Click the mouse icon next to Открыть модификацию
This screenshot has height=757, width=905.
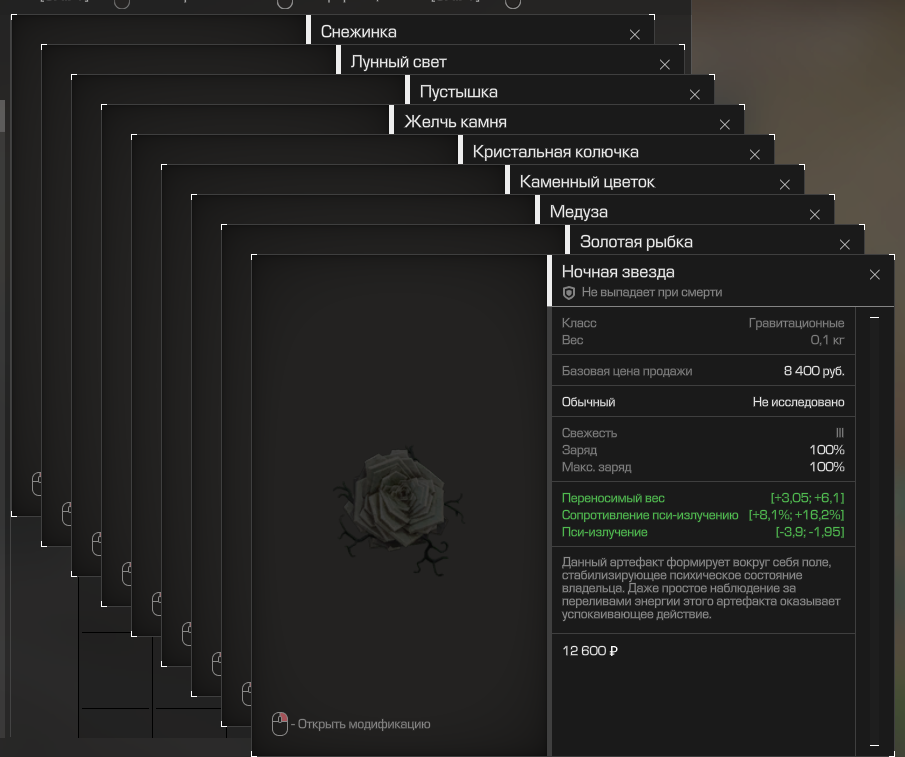pos(280,724)
